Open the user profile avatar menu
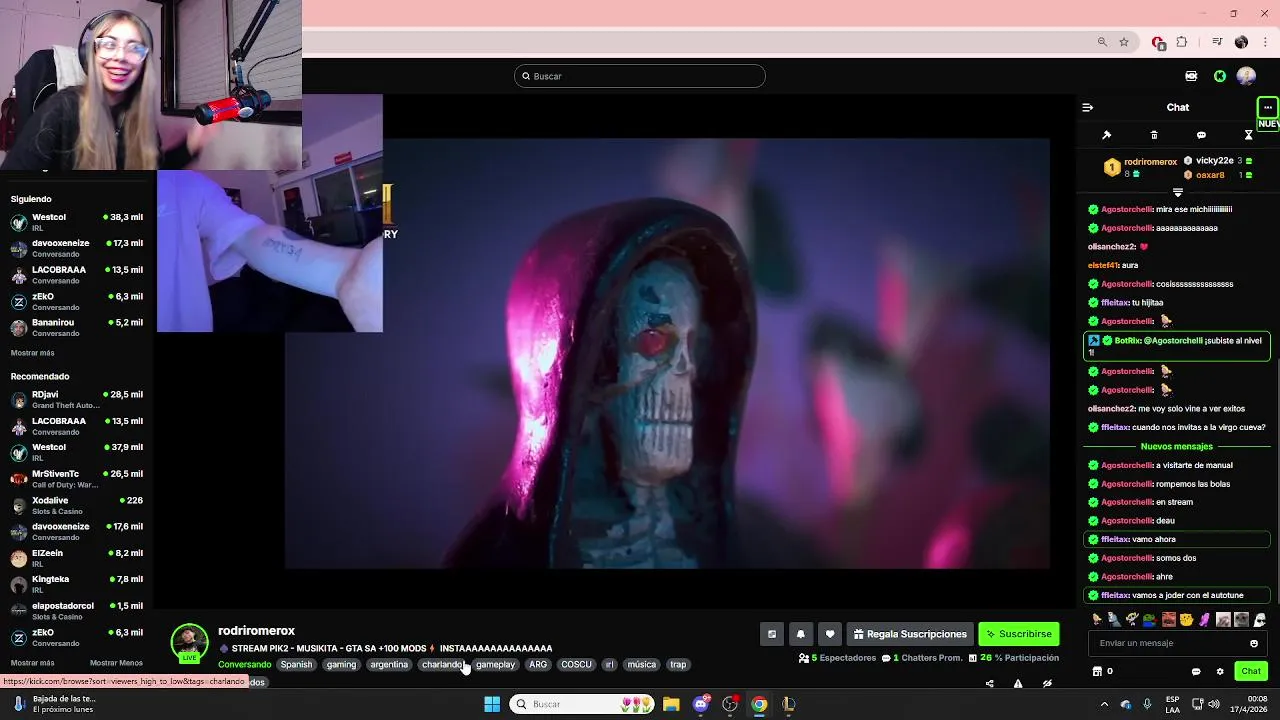 point(1246,76)
